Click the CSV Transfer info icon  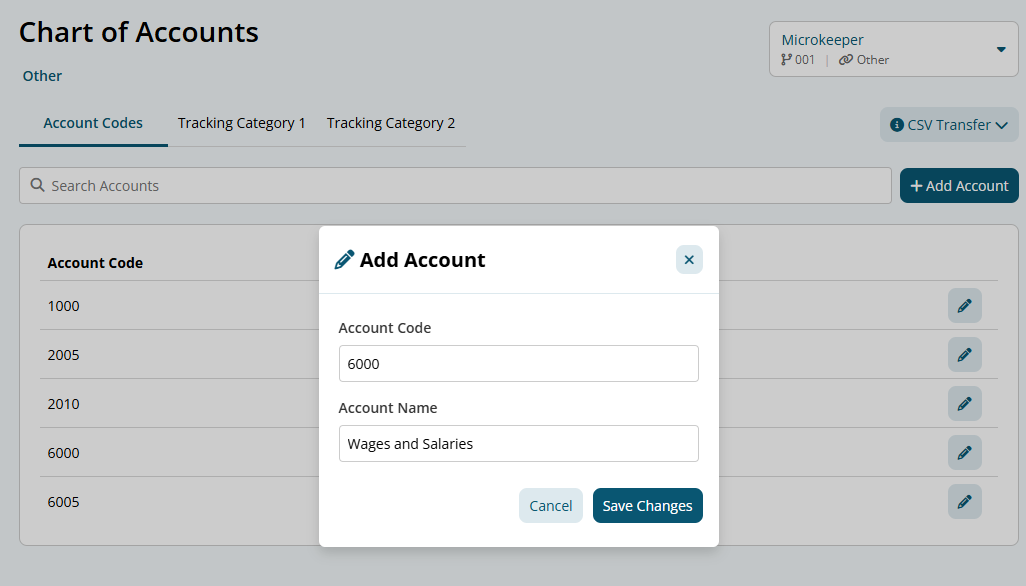point(897,125)
